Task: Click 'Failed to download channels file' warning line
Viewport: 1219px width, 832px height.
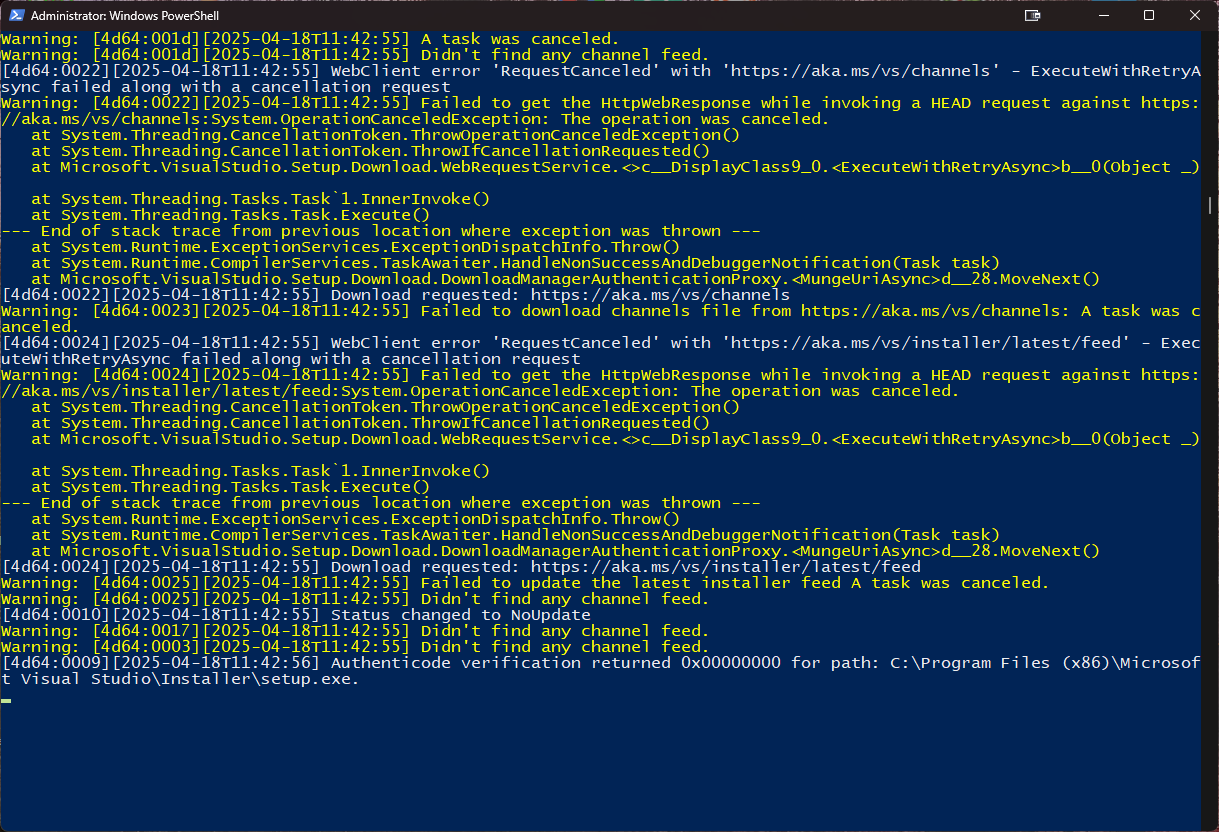Action: 600,311
